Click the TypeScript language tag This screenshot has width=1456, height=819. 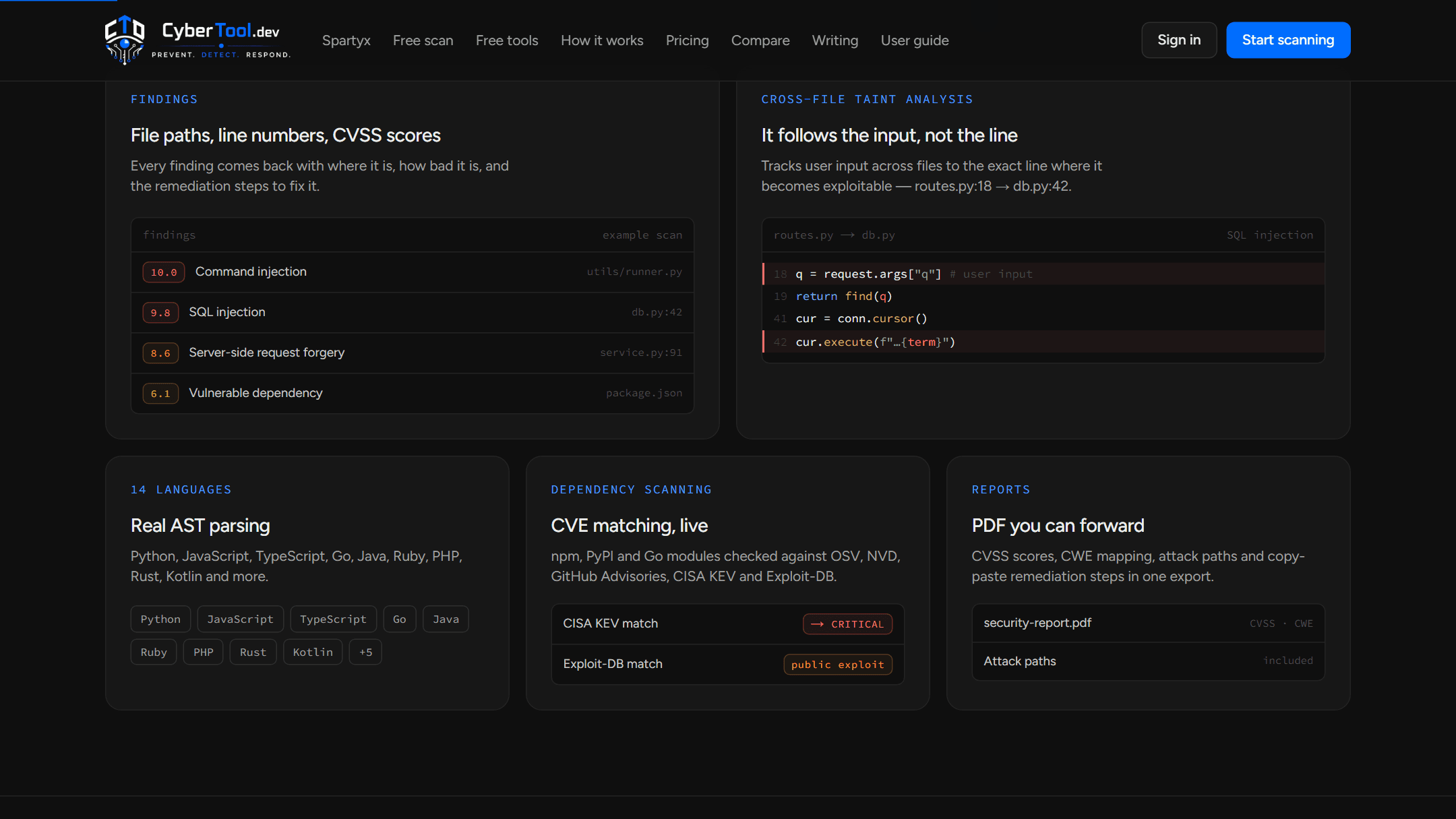333,619
